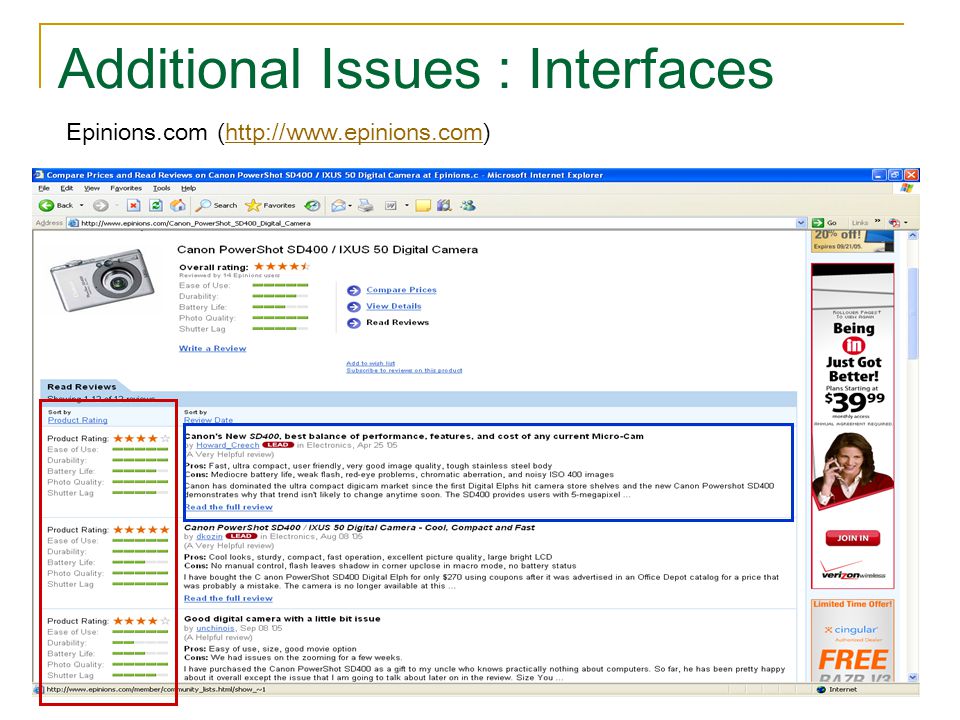
Task: Click the Refresh page icon
Action: coord(156,206)
